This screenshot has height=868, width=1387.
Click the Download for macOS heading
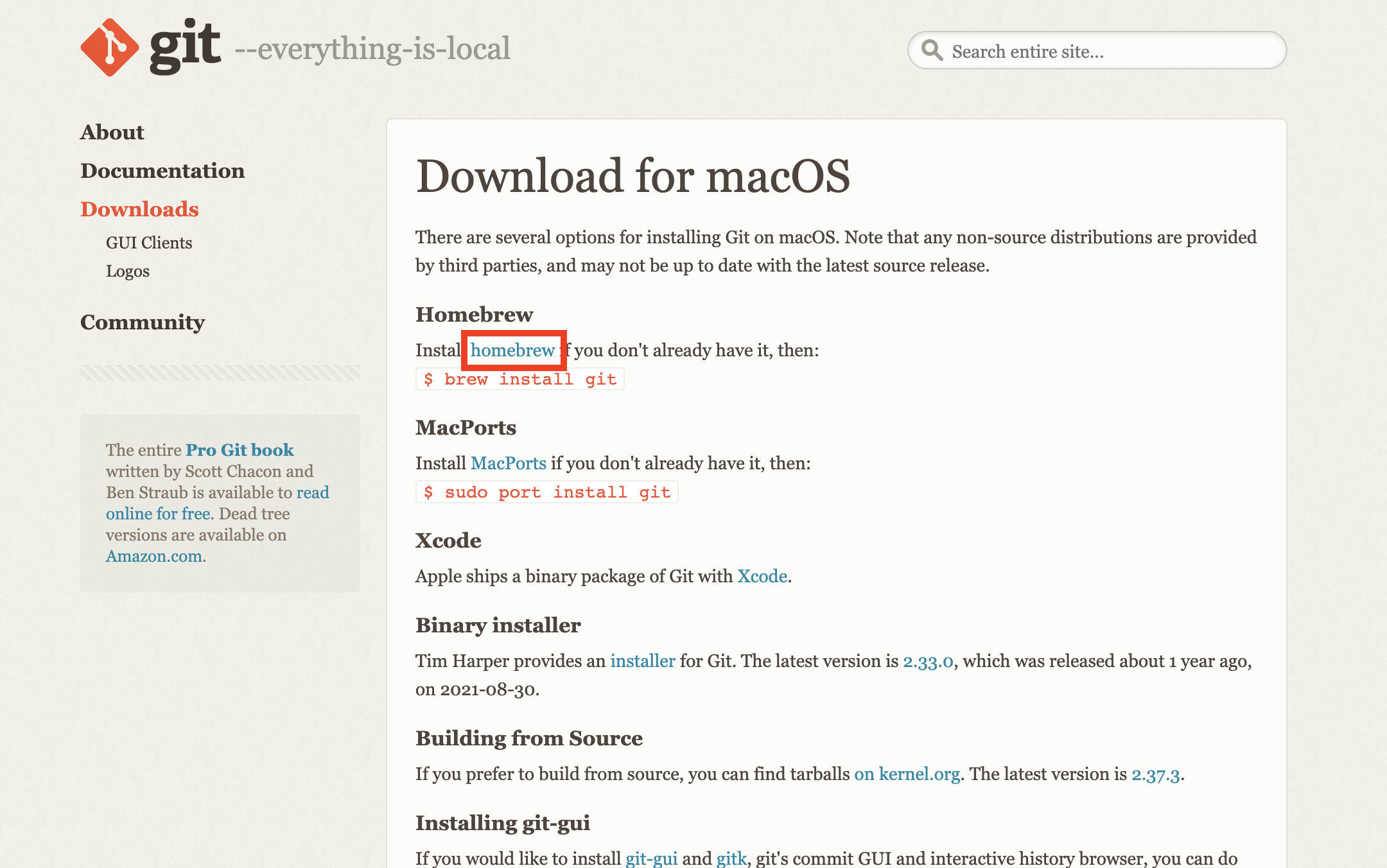click(633, 176)
